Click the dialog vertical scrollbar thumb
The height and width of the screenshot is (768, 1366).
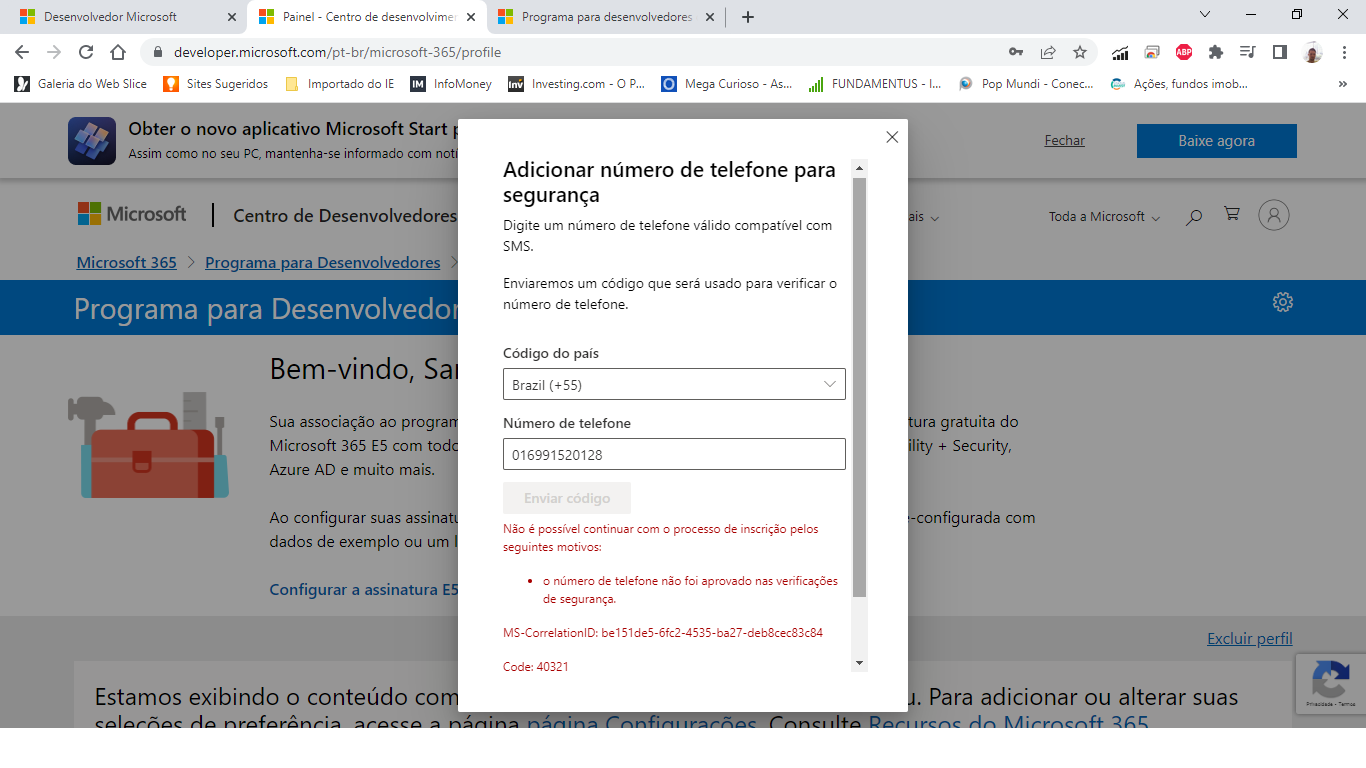point(859,388)
